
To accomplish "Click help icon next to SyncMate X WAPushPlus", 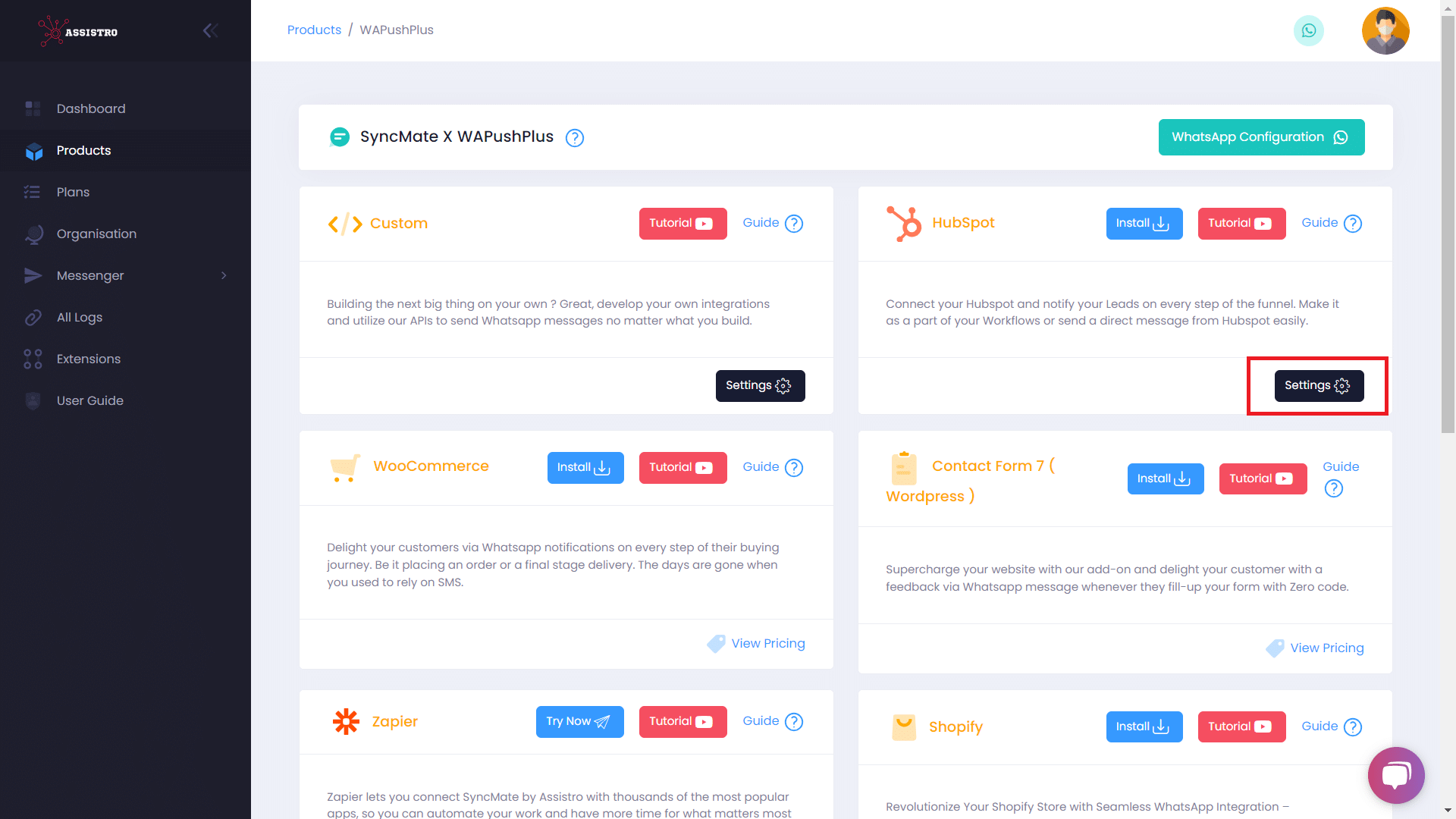I will click(x=575, y=138).
